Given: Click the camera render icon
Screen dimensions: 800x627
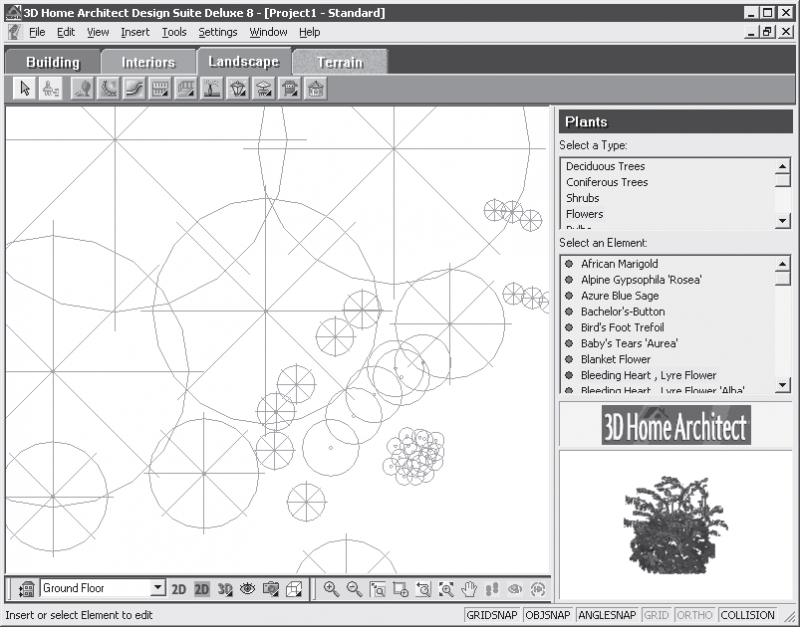Looking at the screenshot, I should coord(270,589).
